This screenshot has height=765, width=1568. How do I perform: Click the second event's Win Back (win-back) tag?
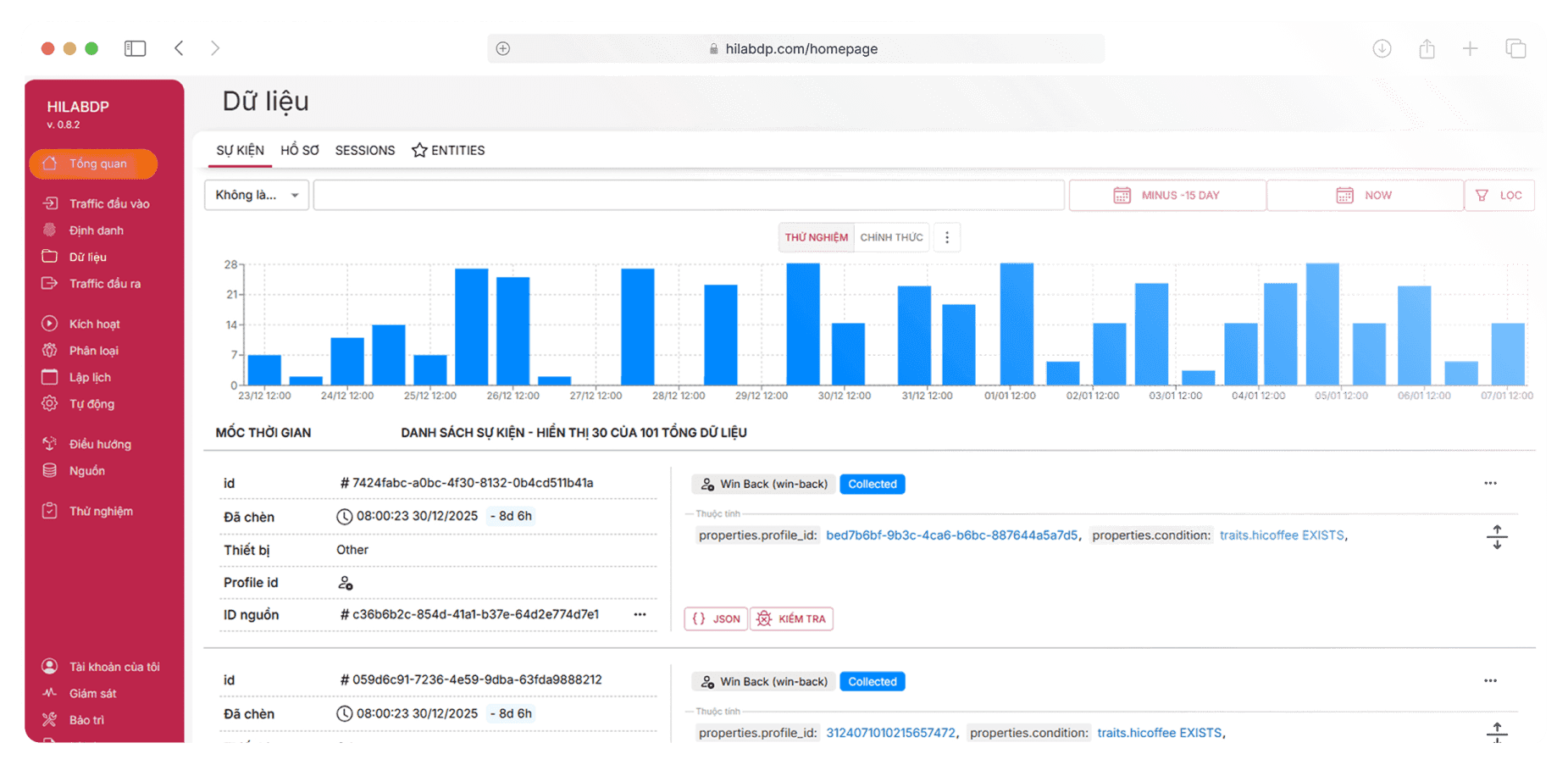click(764, 681)
